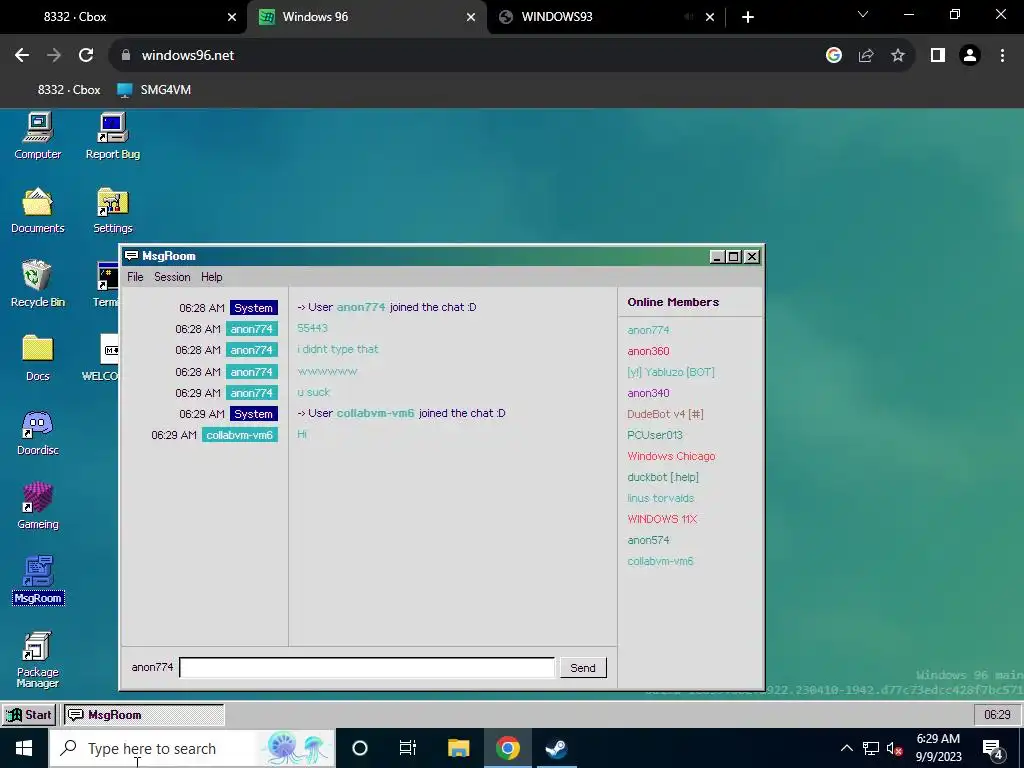Viewport: 1024px width, 768px height.
Task: Open Task View on the taskbar
Action: (x=408, y=748)
